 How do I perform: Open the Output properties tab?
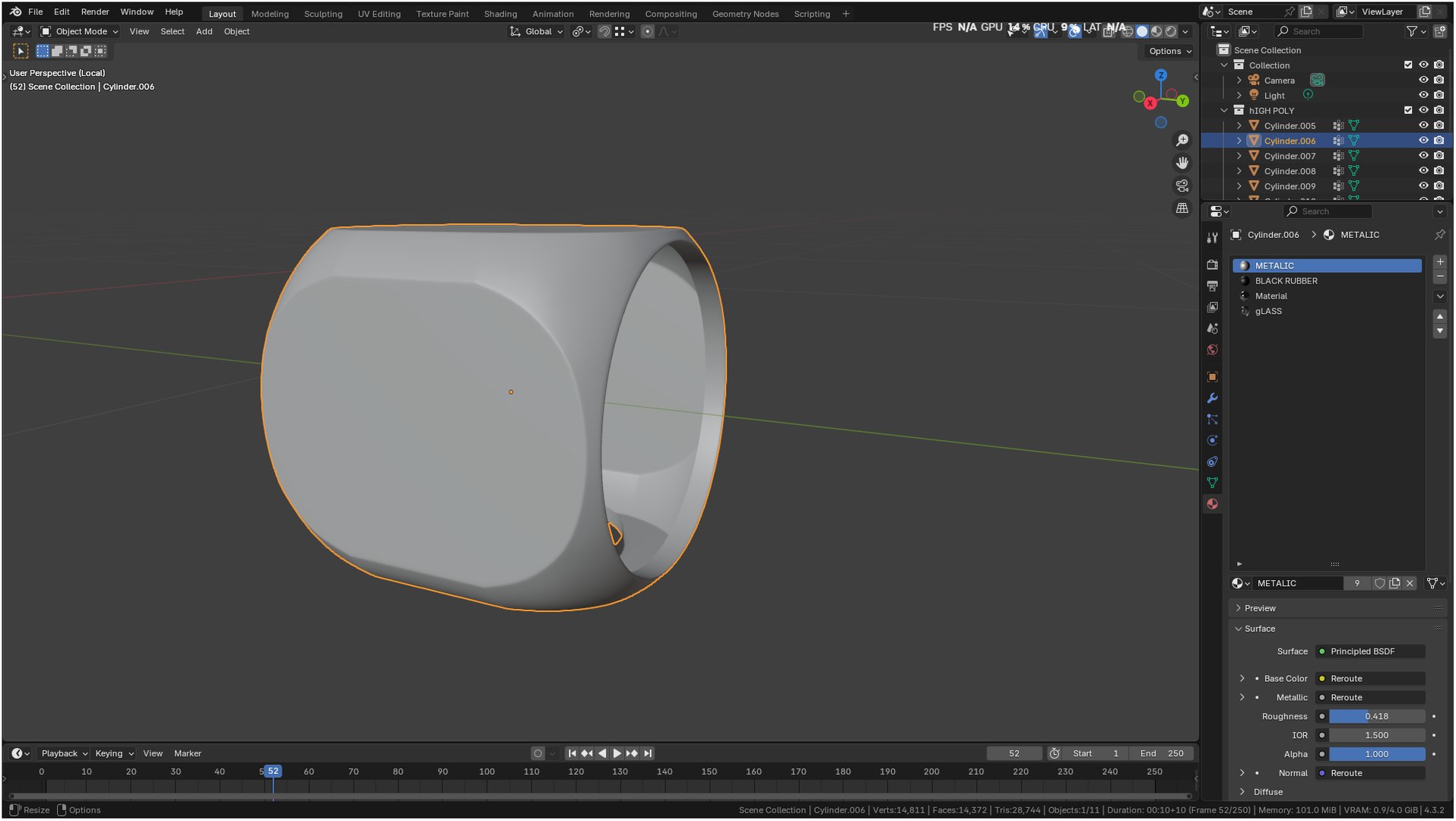(x=1213, y=286)
